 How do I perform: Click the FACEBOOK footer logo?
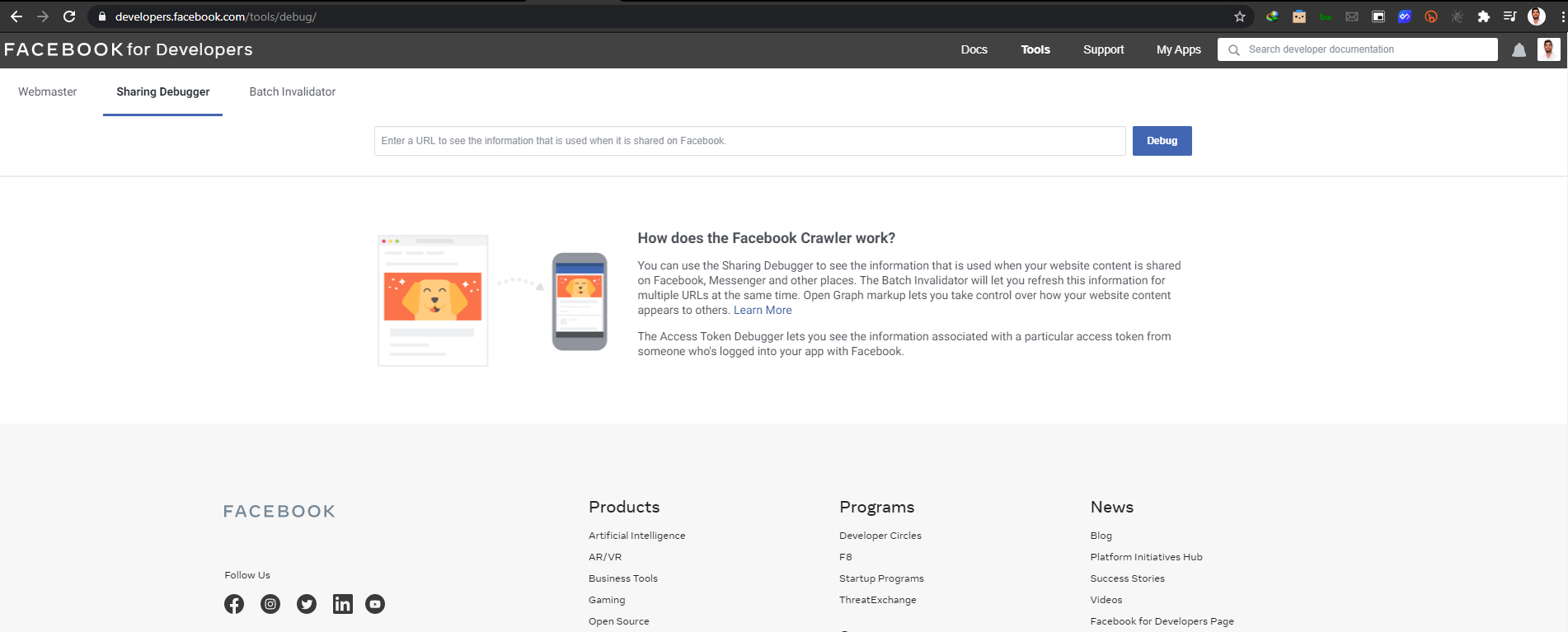[x=279, y=512]
